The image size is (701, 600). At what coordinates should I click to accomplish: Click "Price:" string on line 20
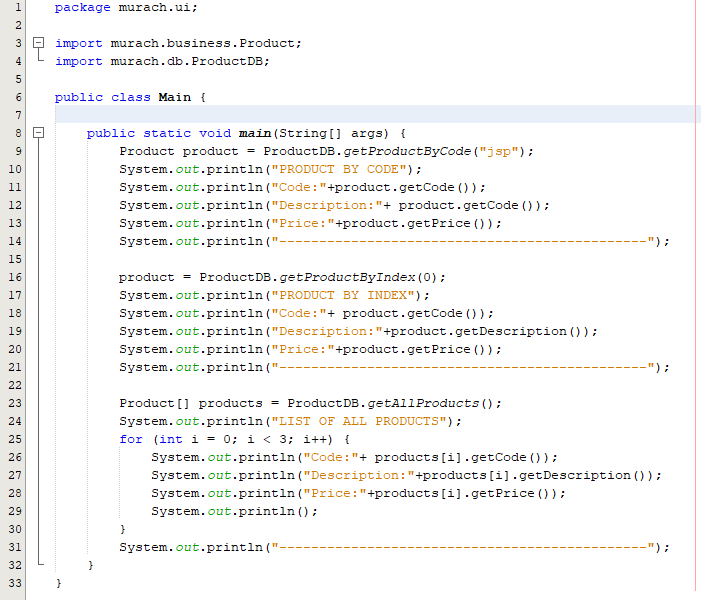tap(303, 349)
